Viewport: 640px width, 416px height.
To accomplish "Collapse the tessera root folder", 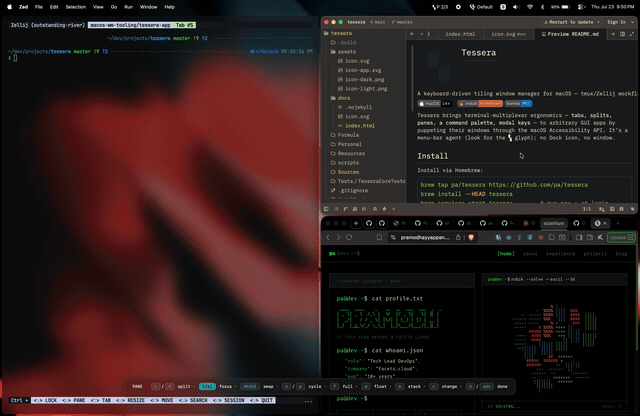I will tap(338, 33).
